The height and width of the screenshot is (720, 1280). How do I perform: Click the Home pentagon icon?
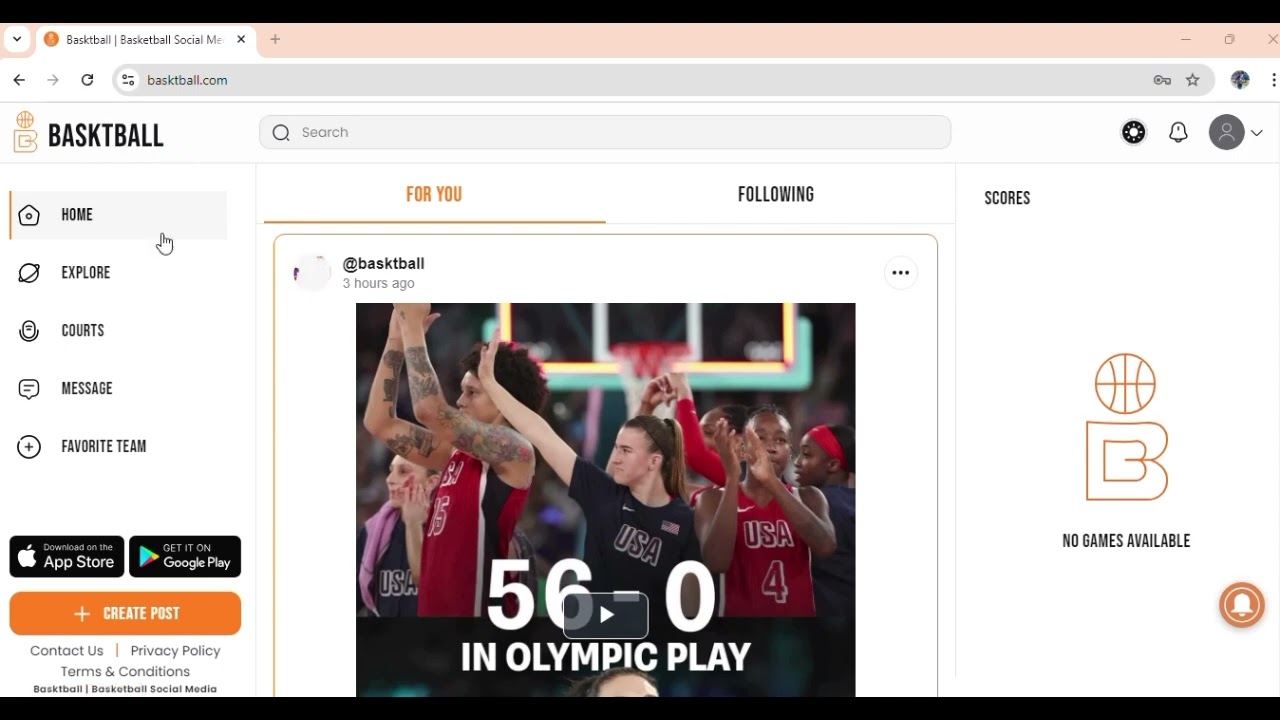[x=29, y=215]
